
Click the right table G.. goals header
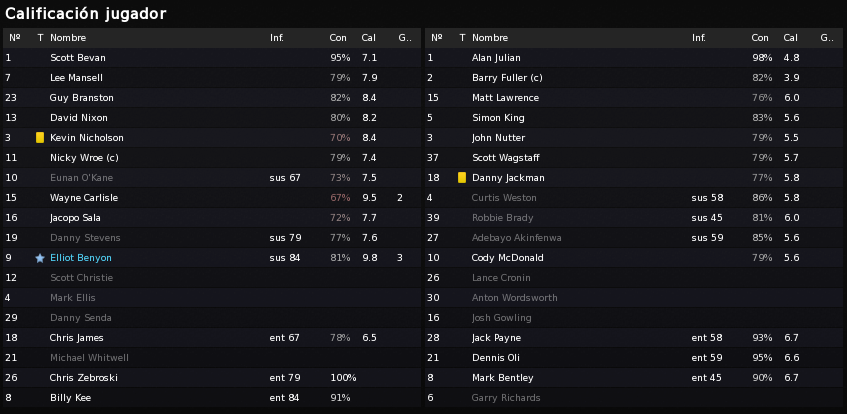point(826,38)
